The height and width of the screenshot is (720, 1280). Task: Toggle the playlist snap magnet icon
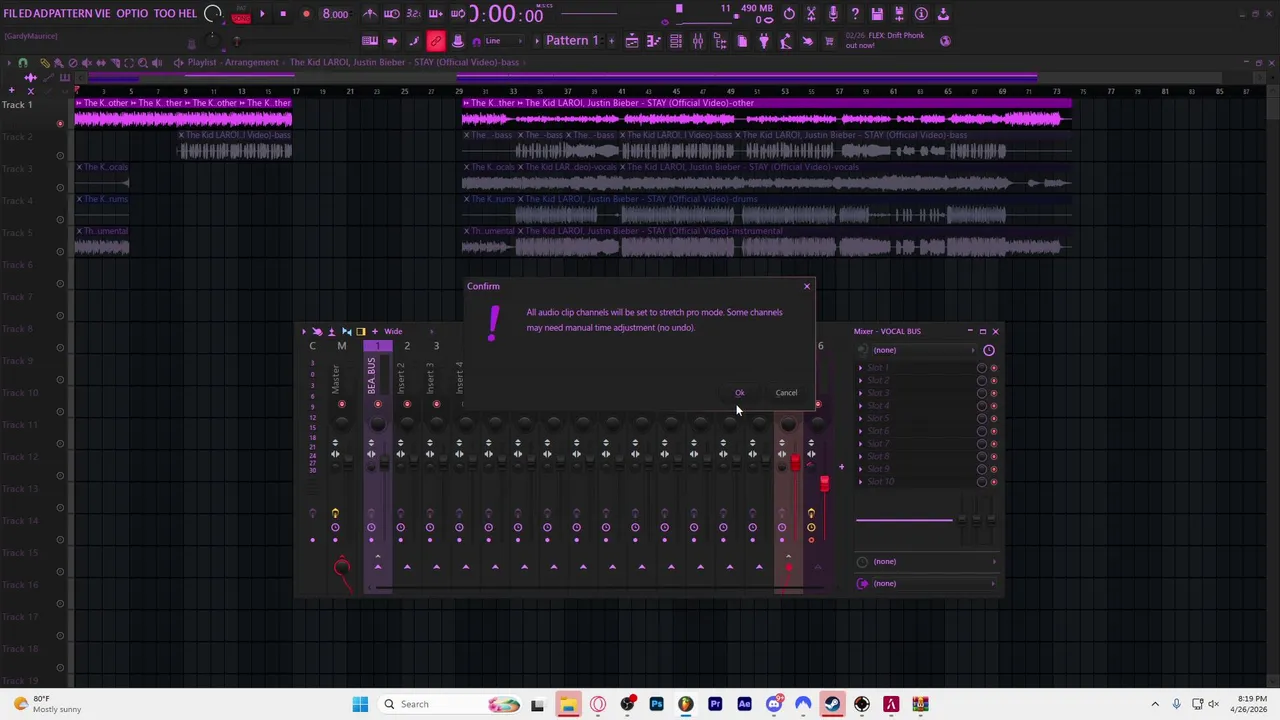[22, 62]
